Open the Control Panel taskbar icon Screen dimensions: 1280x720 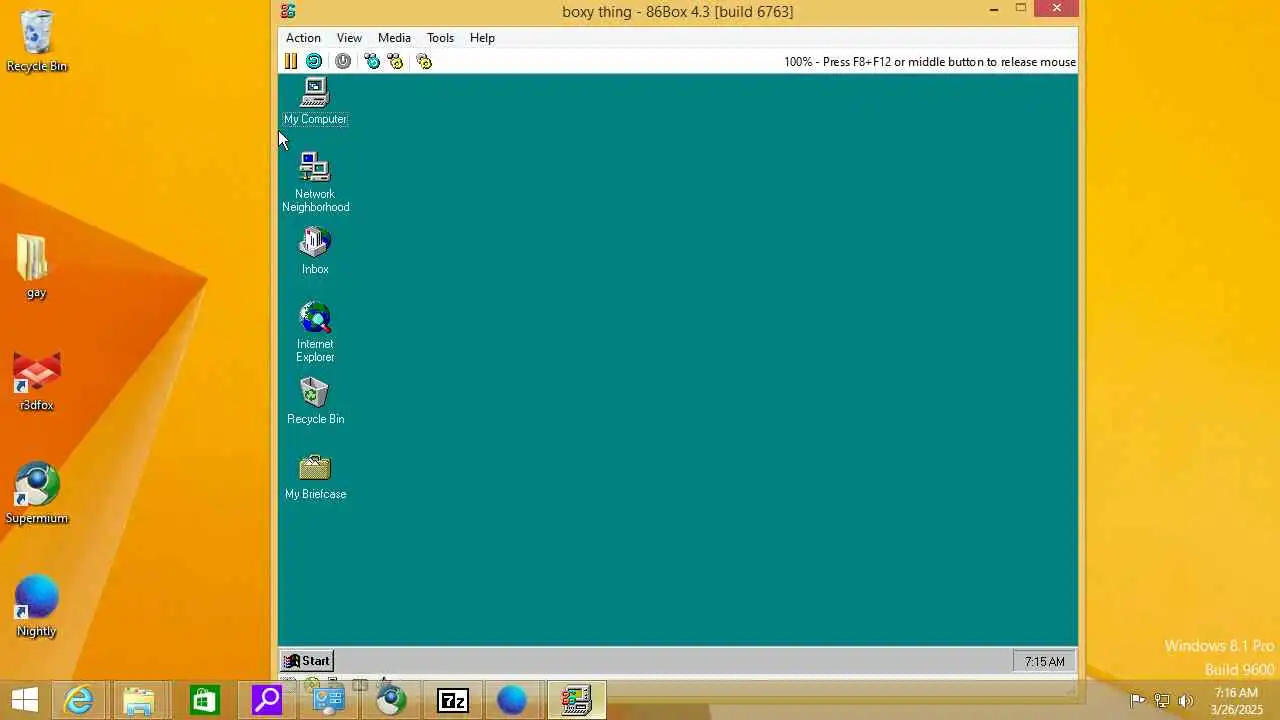(328, 700)
